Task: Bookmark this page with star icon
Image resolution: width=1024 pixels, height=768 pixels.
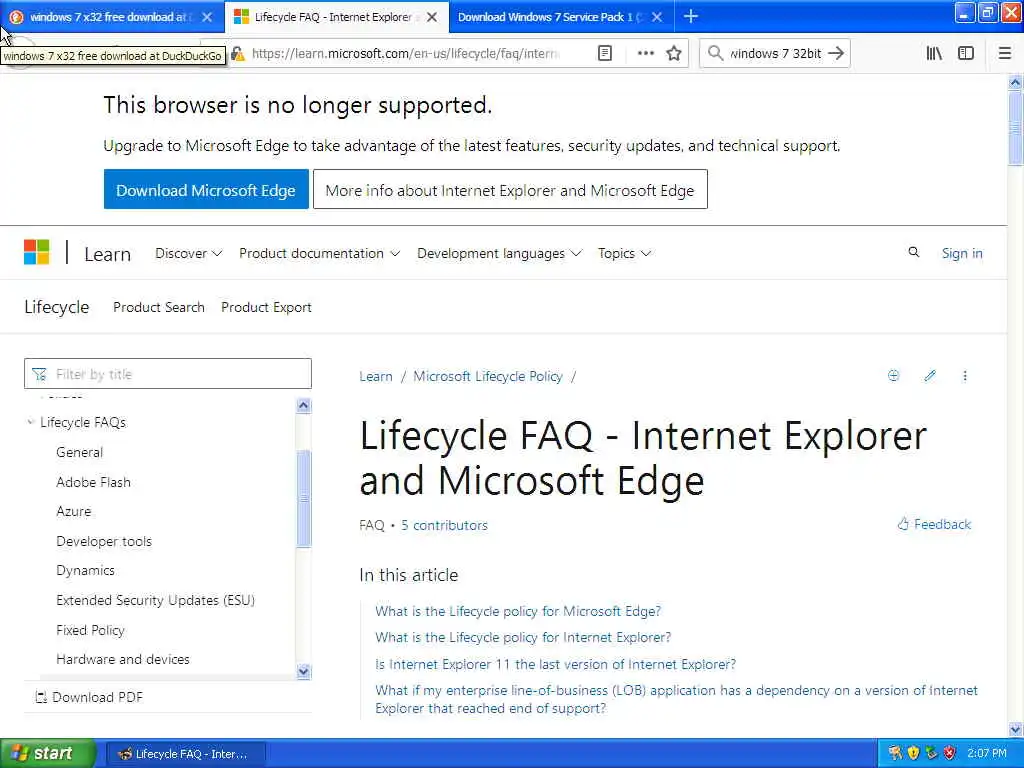Action: pyautogui.click(x=674, y=54)
